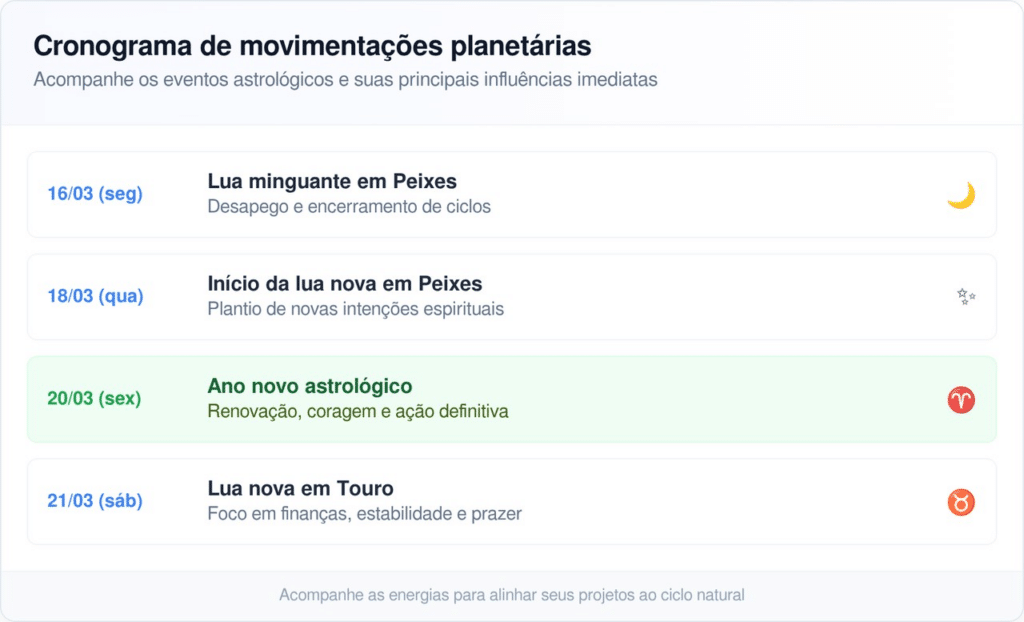The height and width of the screenshot is (622, 1024).
Task: Click the red Aries symbol icon
Action: point(961,400)
